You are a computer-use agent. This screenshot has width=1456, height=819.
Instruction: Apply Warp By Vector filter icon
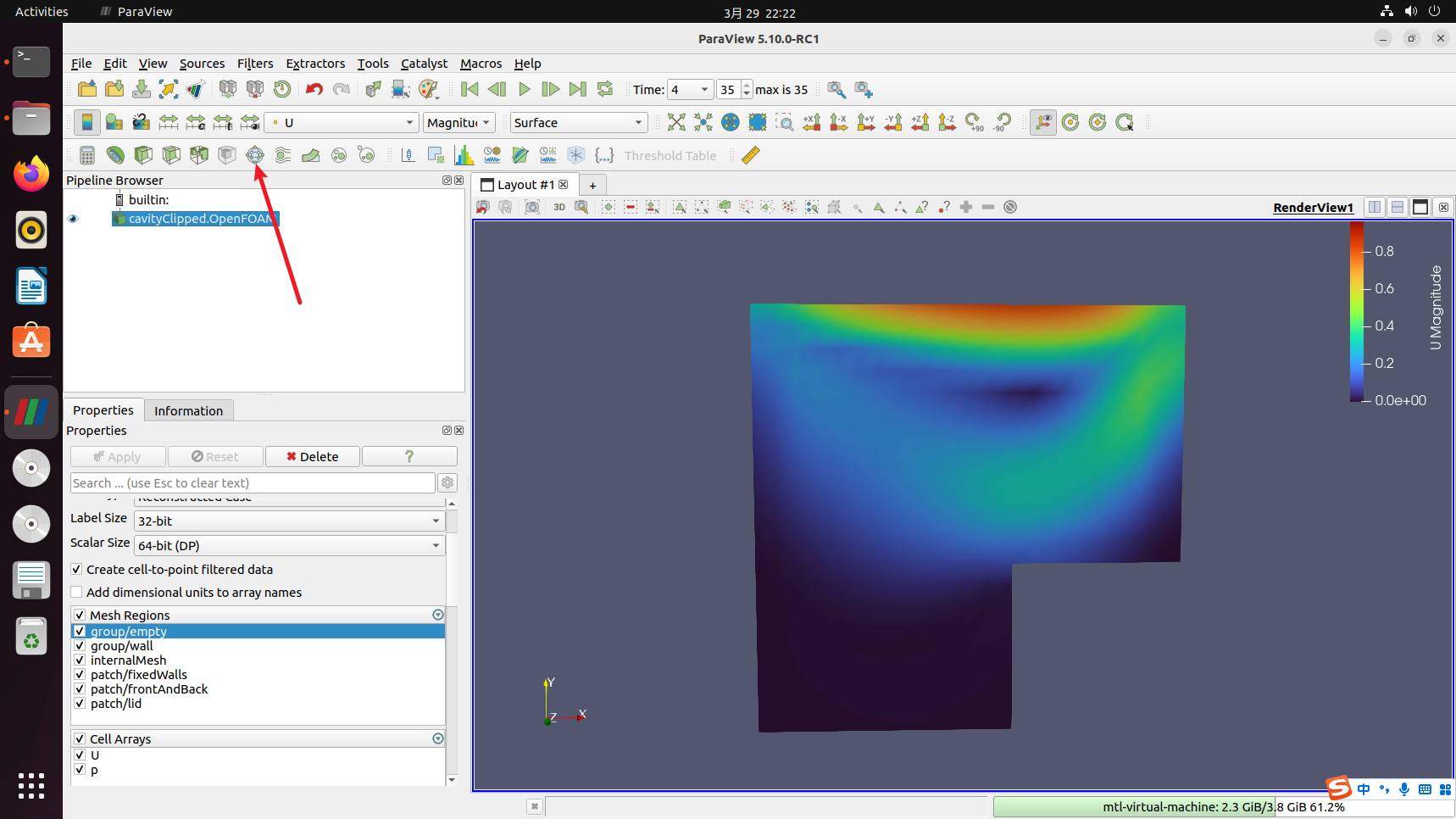coord(311,155)
